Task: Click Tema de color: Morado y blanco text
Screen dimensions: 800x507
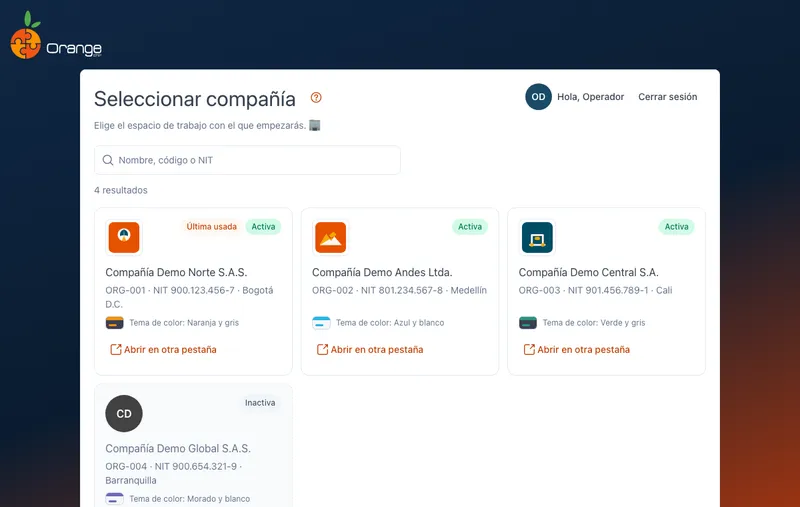Action: tap(190, 499)
